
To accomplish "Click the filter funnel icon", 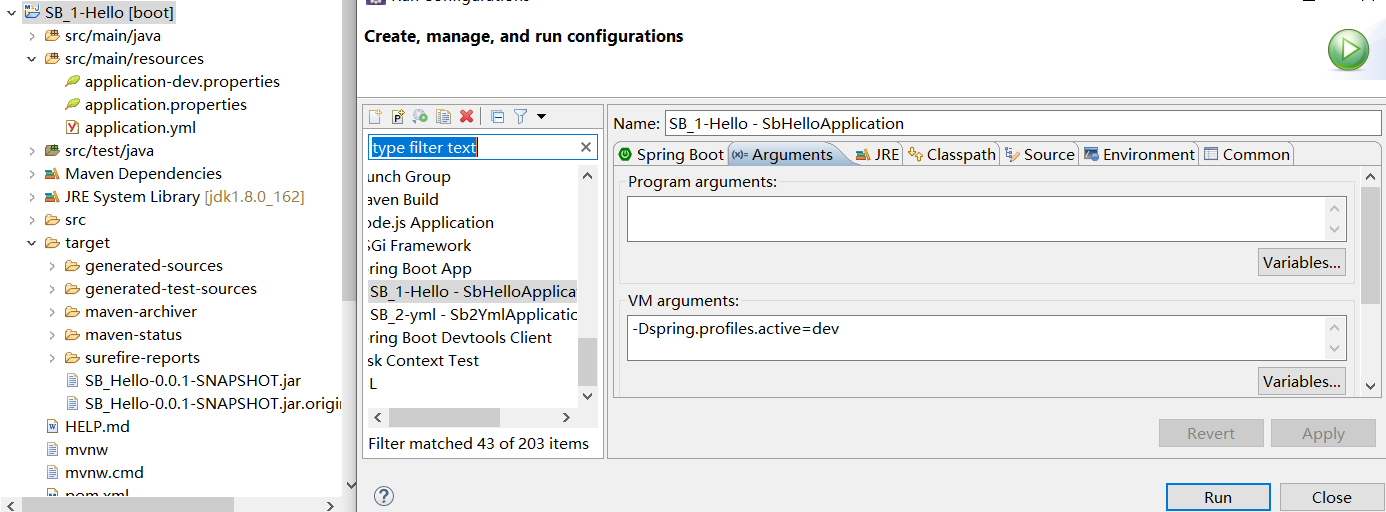I will (x=520, y=116).
